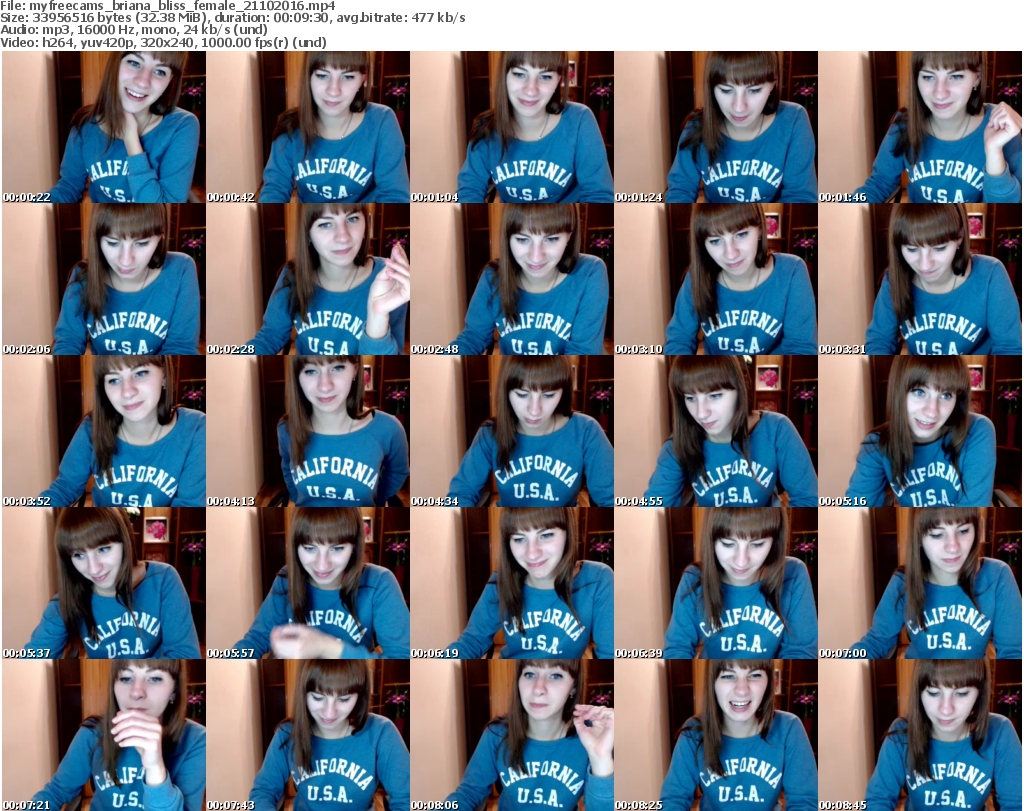Select the frame at 00:00:42
The height and width of the screenshot is (811, 1024).
(307, 127)
